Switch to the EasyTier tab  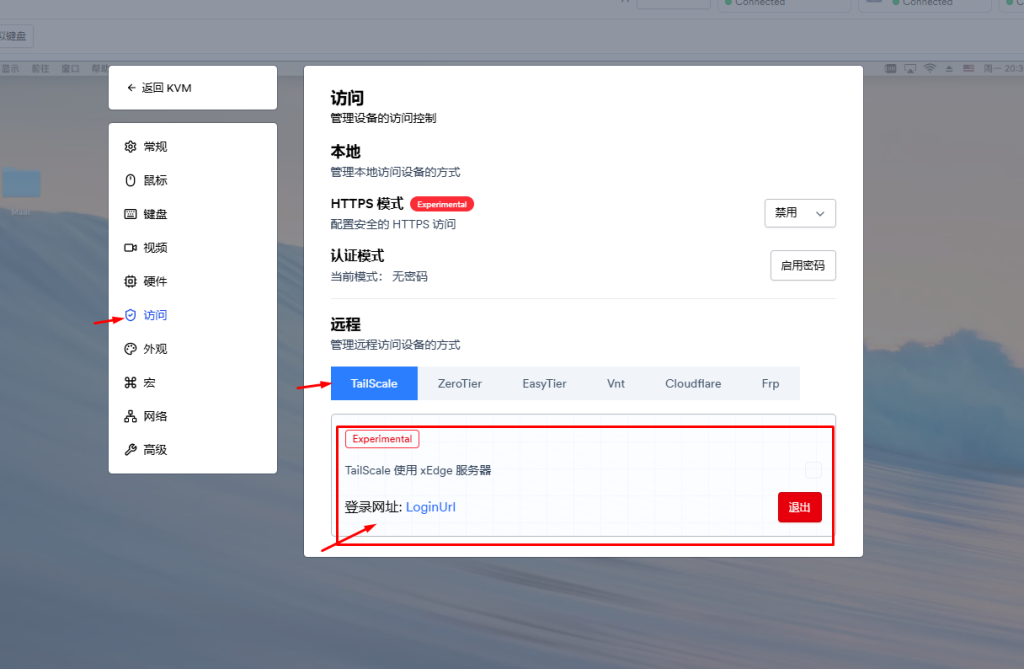coord(544,384)
